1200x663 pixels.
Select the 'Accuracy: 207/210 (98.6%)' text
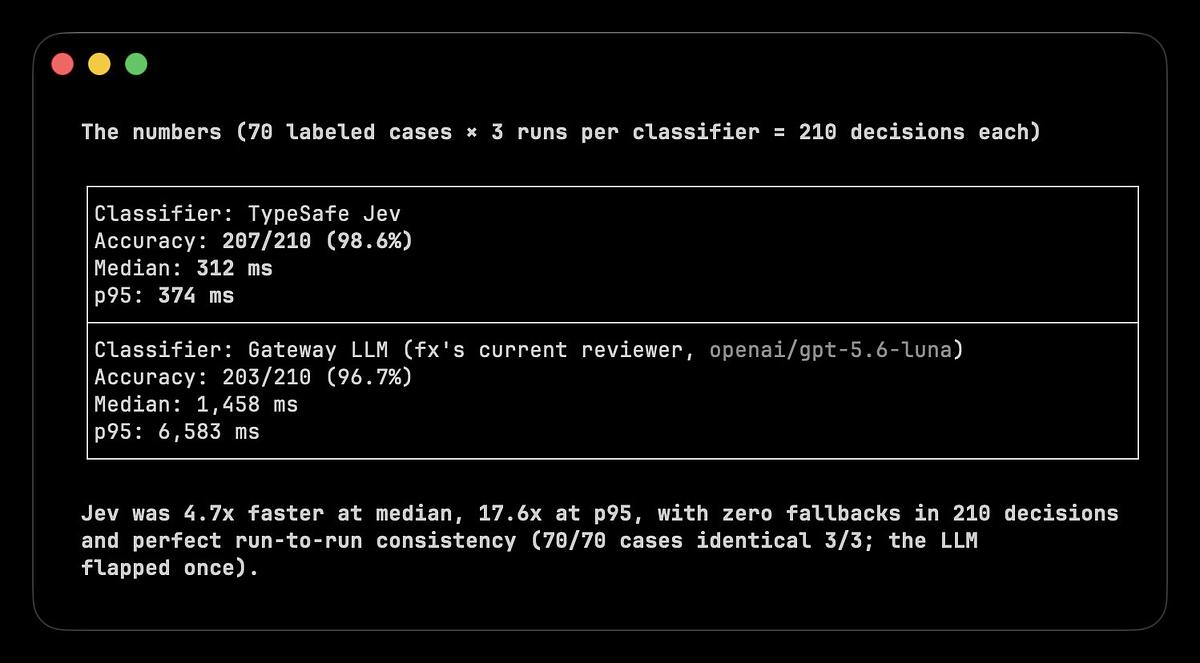254,241
